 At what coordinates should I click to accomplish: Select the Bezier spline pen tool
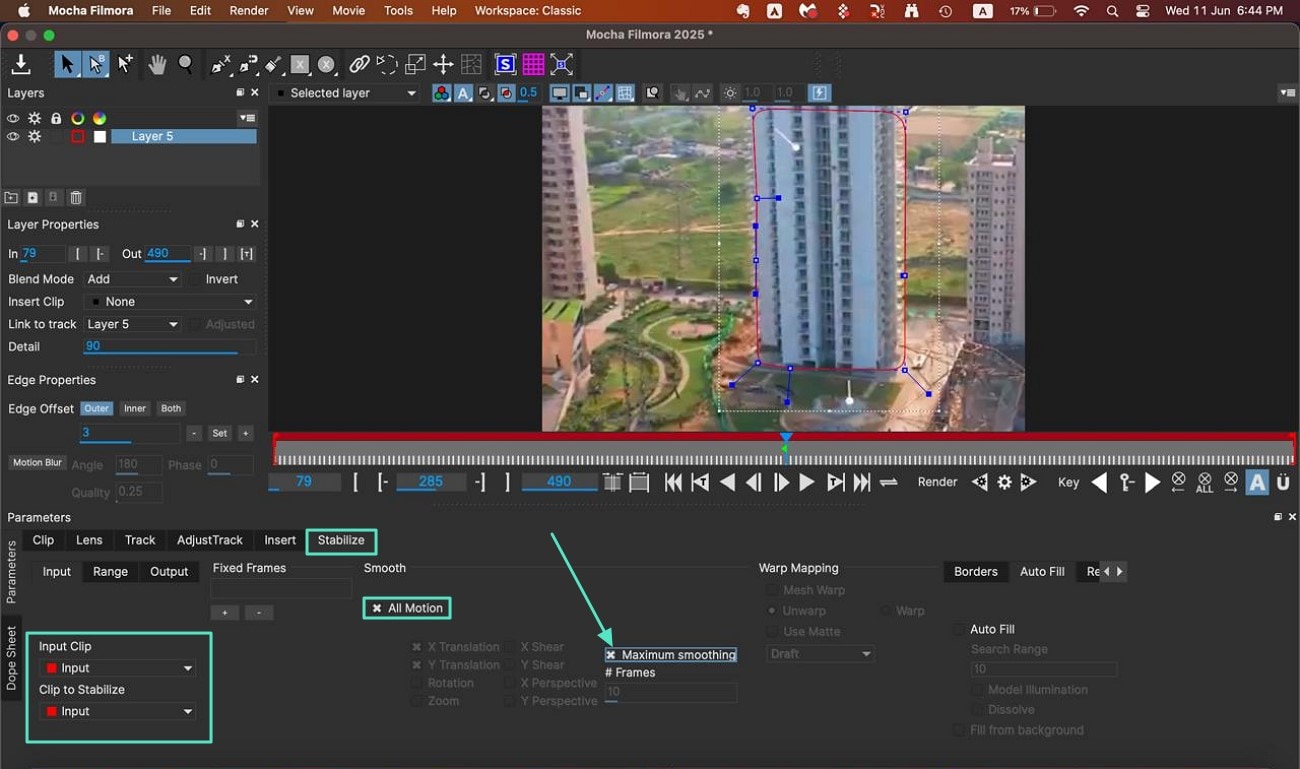248,65
